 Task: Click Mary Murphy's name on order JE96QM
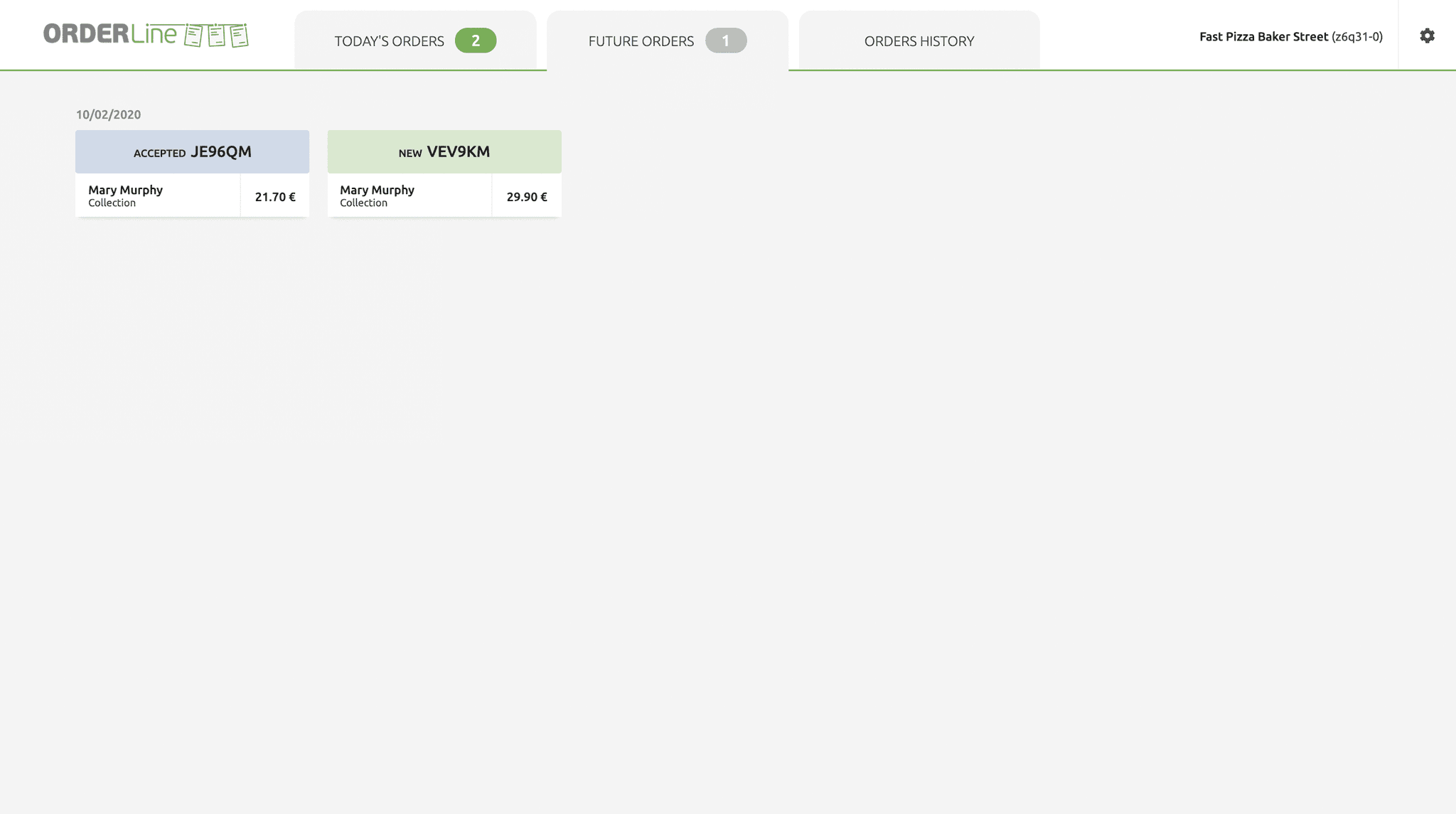tap(124, 190)
